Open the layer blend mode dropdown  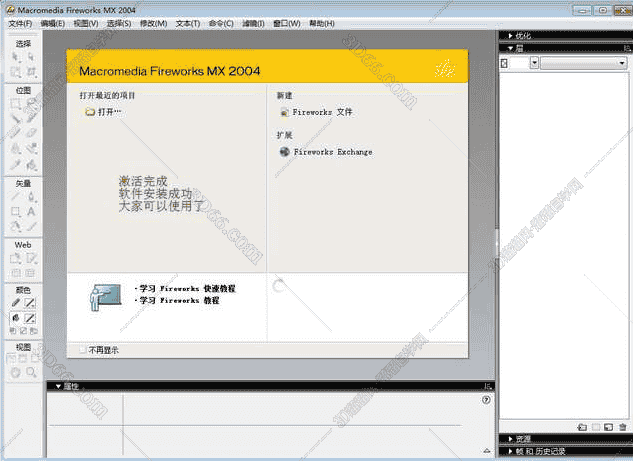[x=584, y=63]
